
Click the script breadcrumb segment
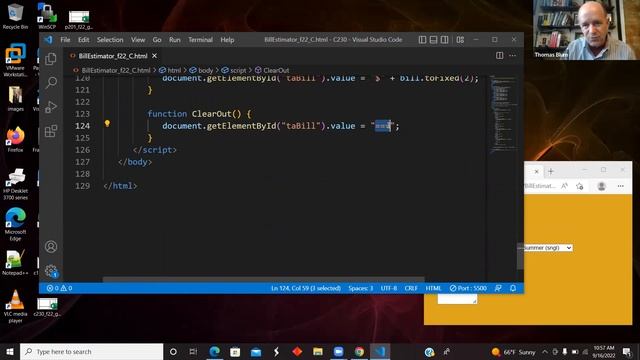(234, 70)
